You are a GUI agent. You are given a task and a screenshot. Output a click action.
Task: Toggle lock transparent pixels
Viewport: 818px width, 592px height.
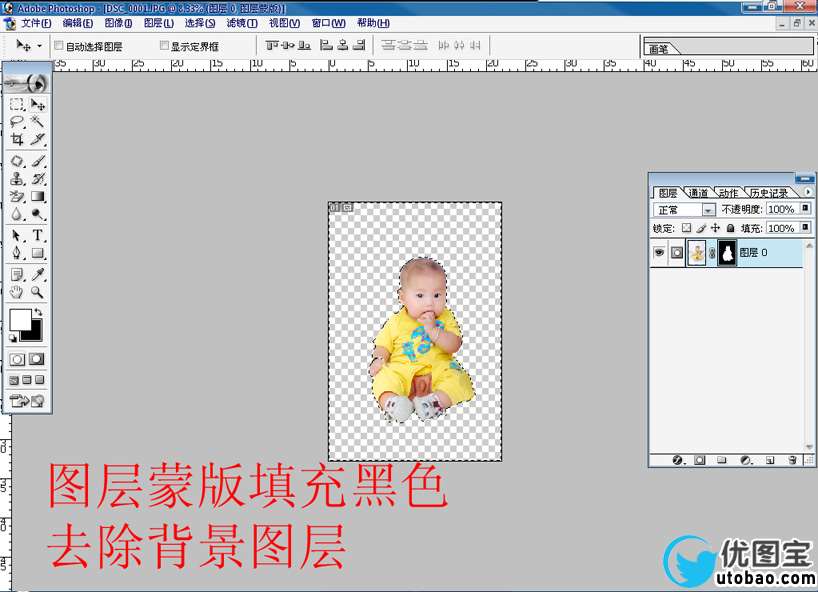pyautogui.click(x=687, y=228)
